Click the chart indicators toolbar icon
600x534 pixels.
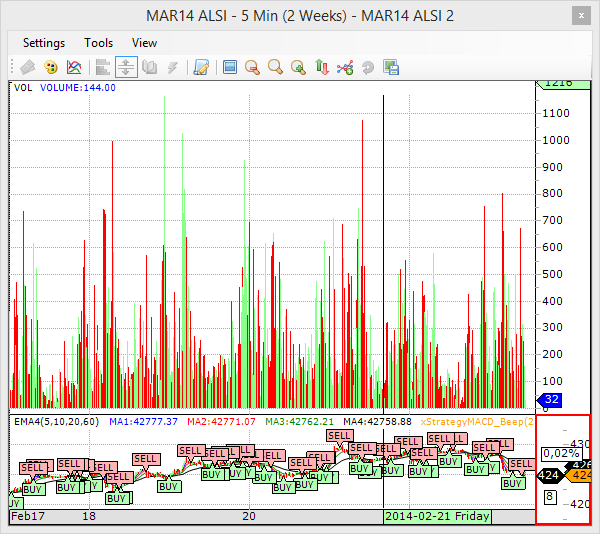[x=74, y=68]
